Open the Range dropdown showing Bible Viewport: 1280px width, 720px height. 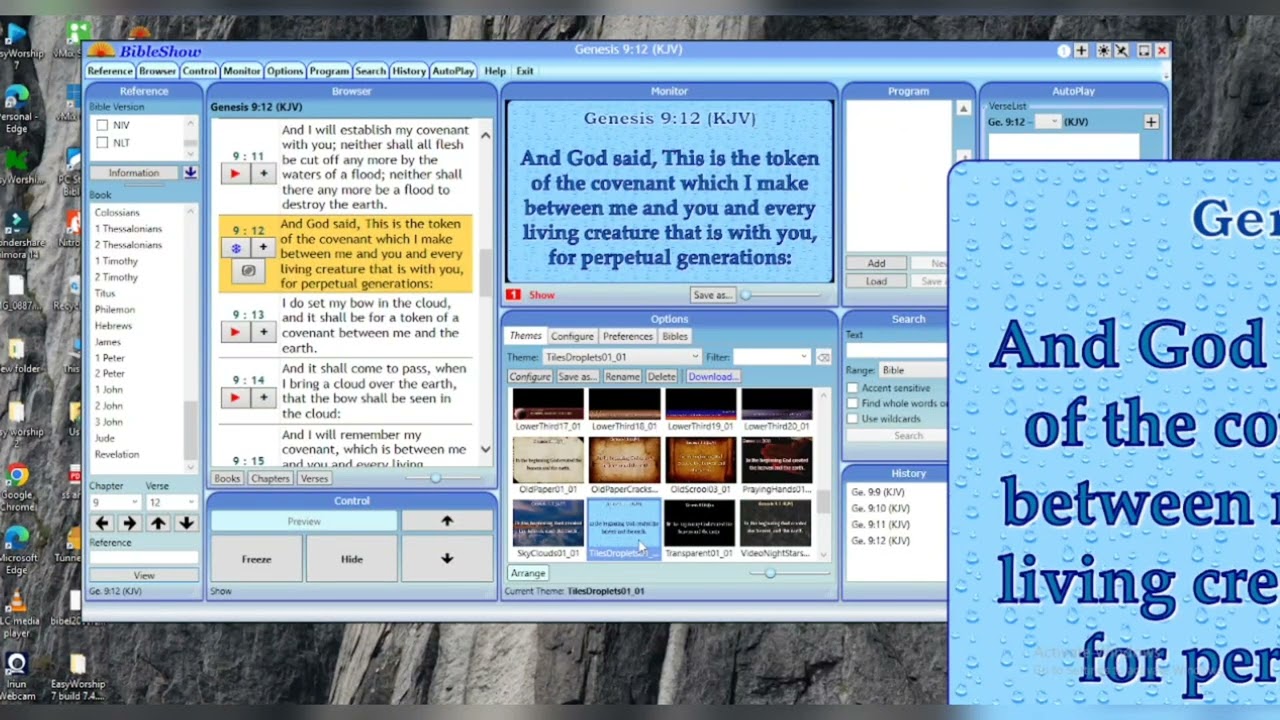(x=912, y=370)
